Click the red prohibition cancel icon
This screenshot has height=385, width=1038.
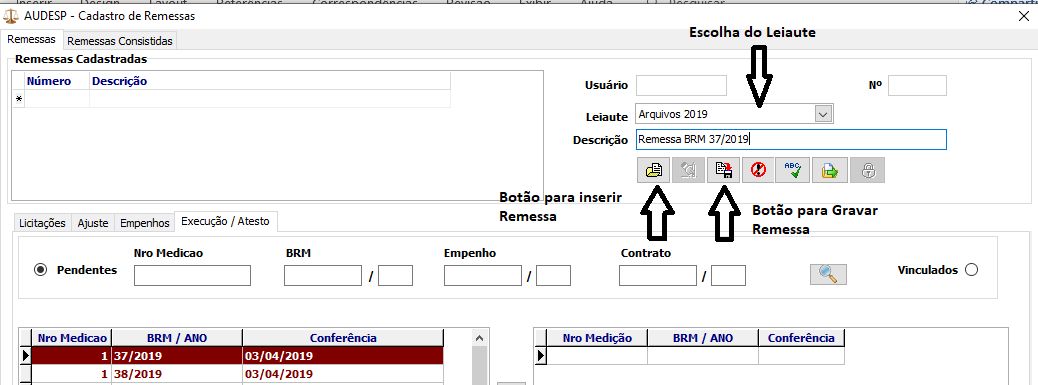click(758, 171)
